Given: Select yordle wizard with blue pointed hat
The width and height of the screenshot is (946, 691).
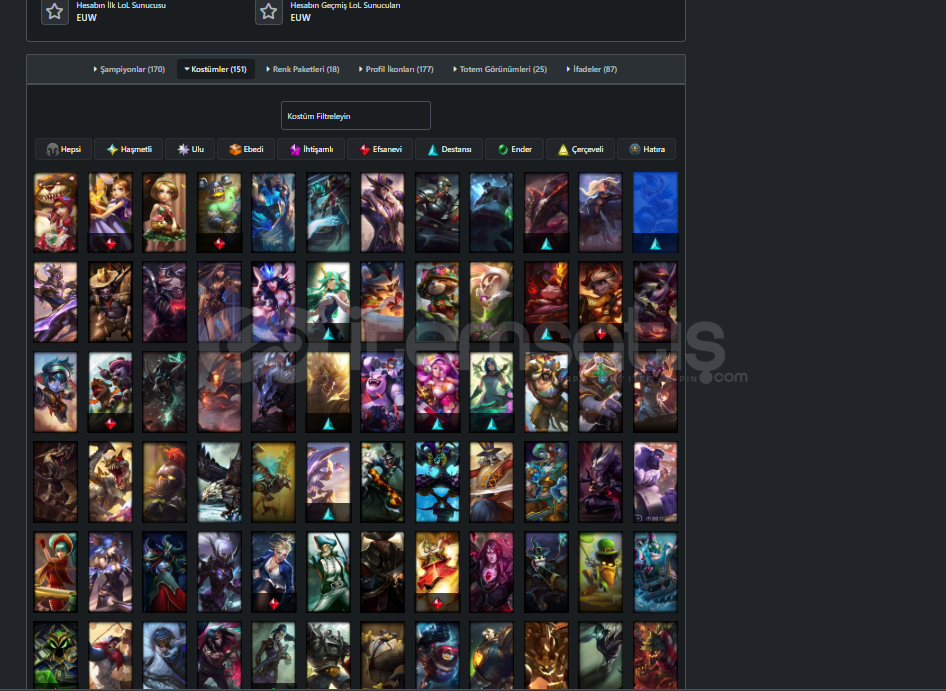Looking at the screenshot, I should (546, 572).
